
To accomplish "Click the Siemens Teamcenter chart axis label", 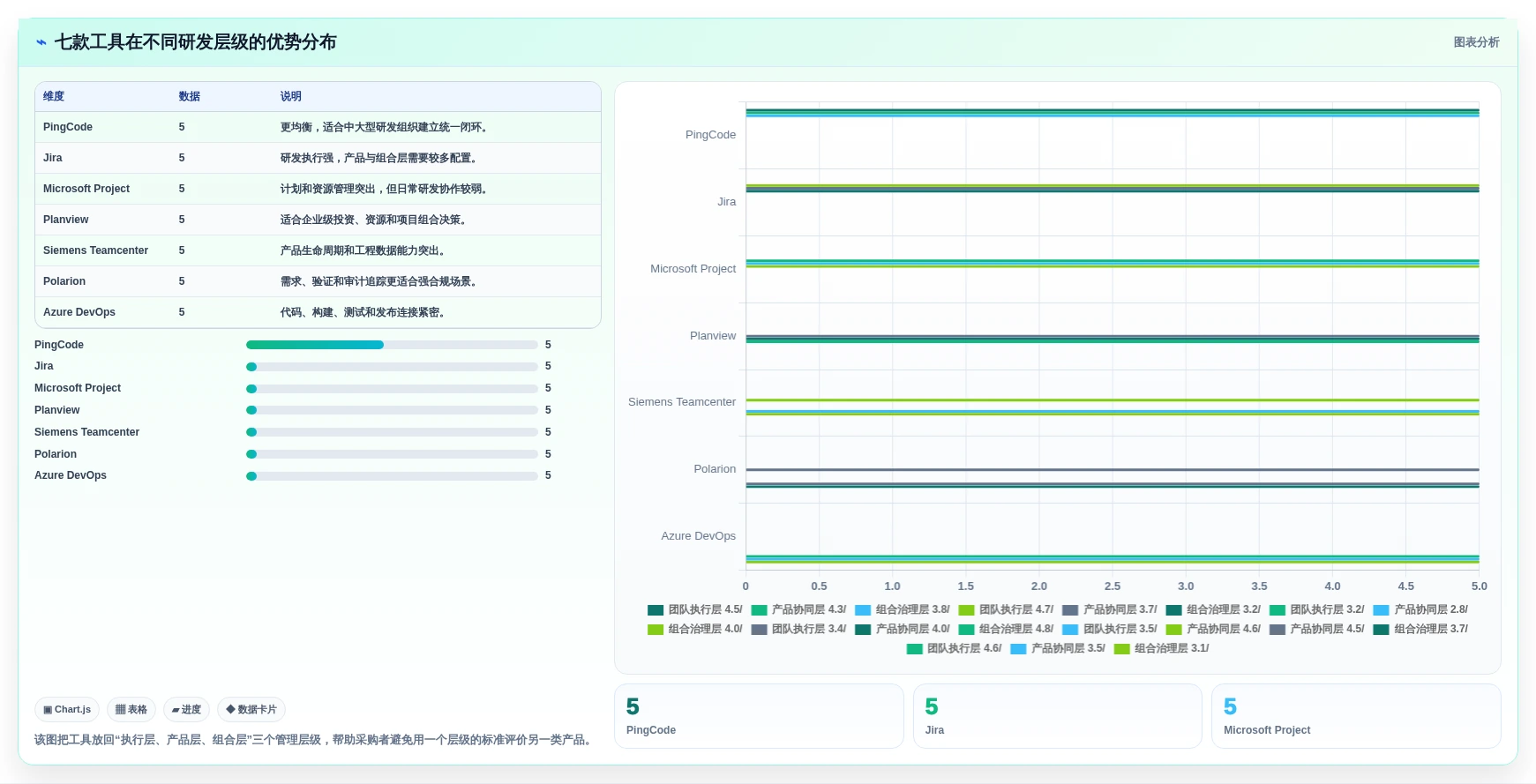I will [681, 402].
